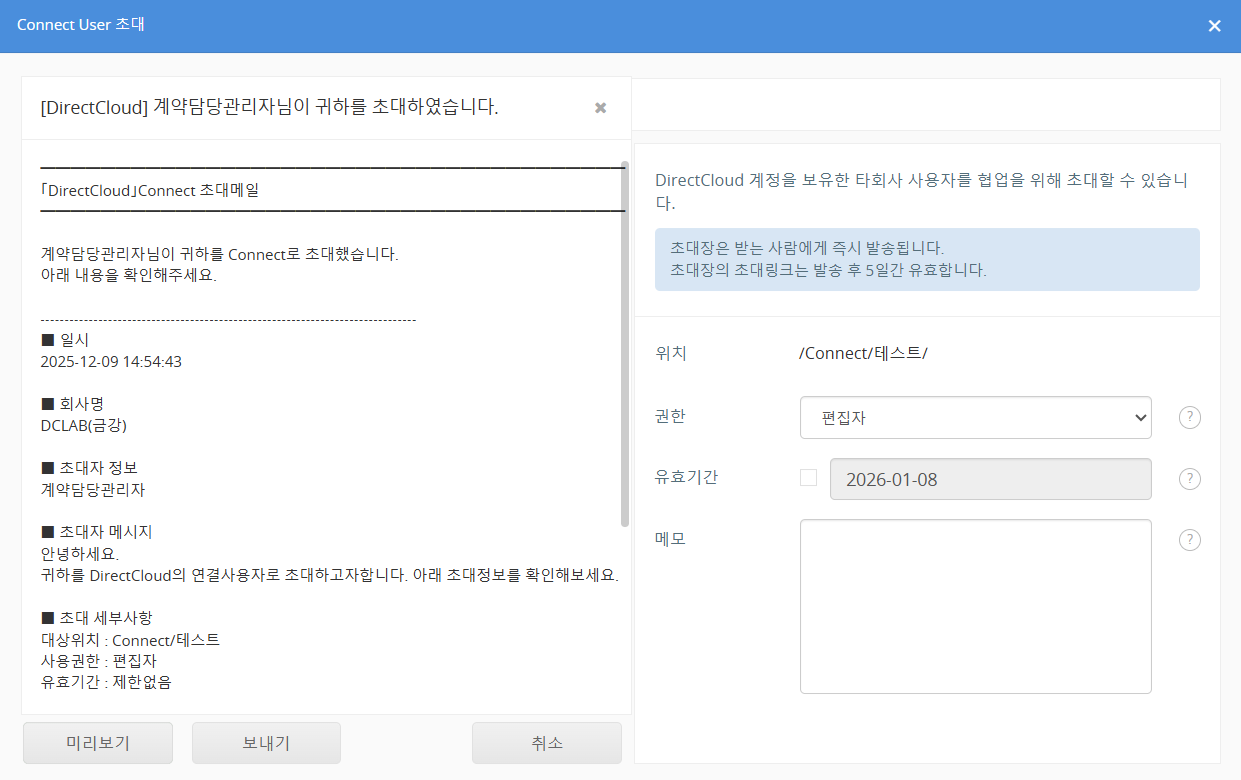Open help icon next to 메모
Image resolution: width=1241 pixels, height=780 pixels.
pos(1189,540)
